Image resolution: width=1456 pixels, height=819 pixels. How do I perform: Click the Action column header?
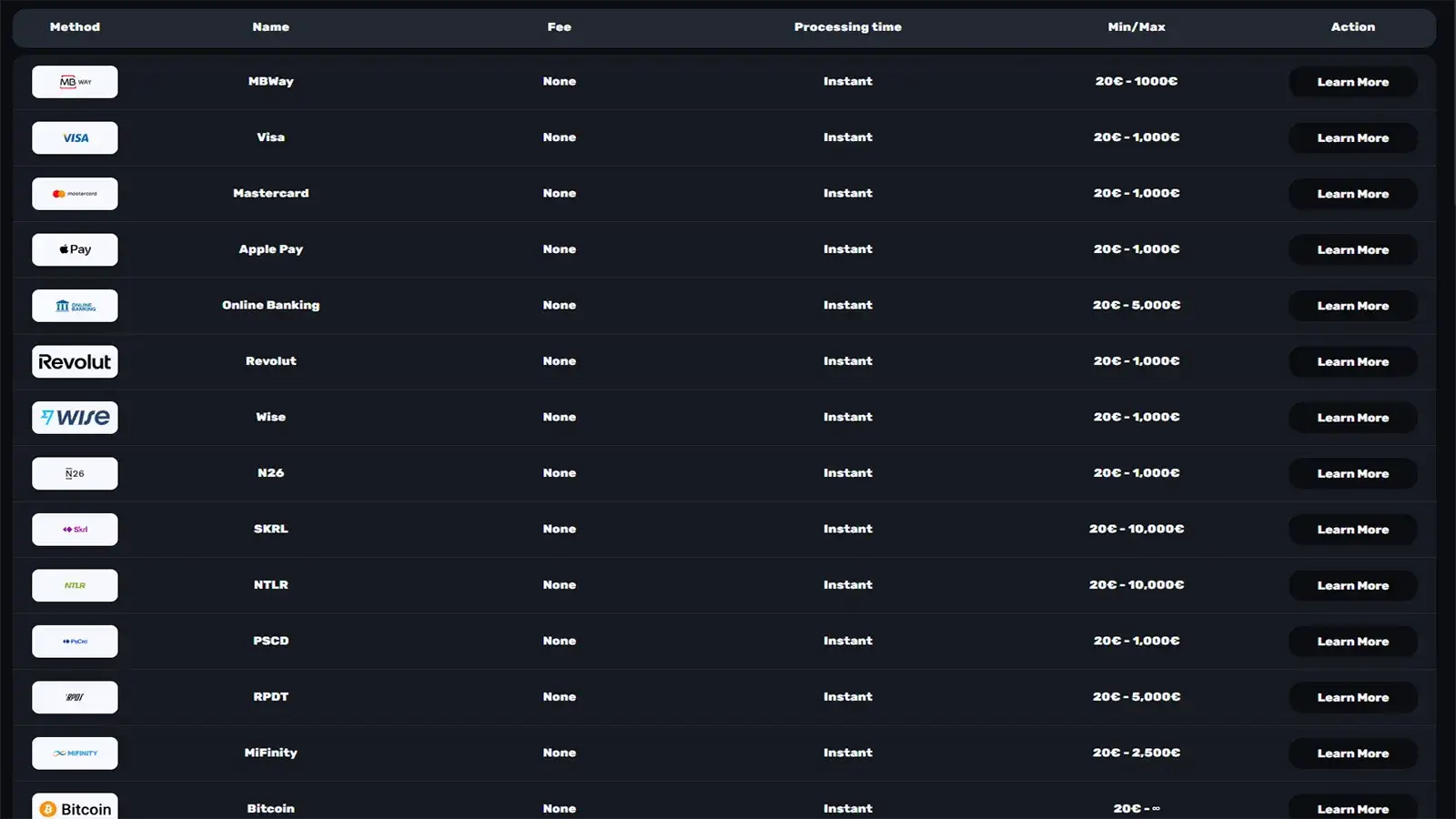coord(1353,27)
